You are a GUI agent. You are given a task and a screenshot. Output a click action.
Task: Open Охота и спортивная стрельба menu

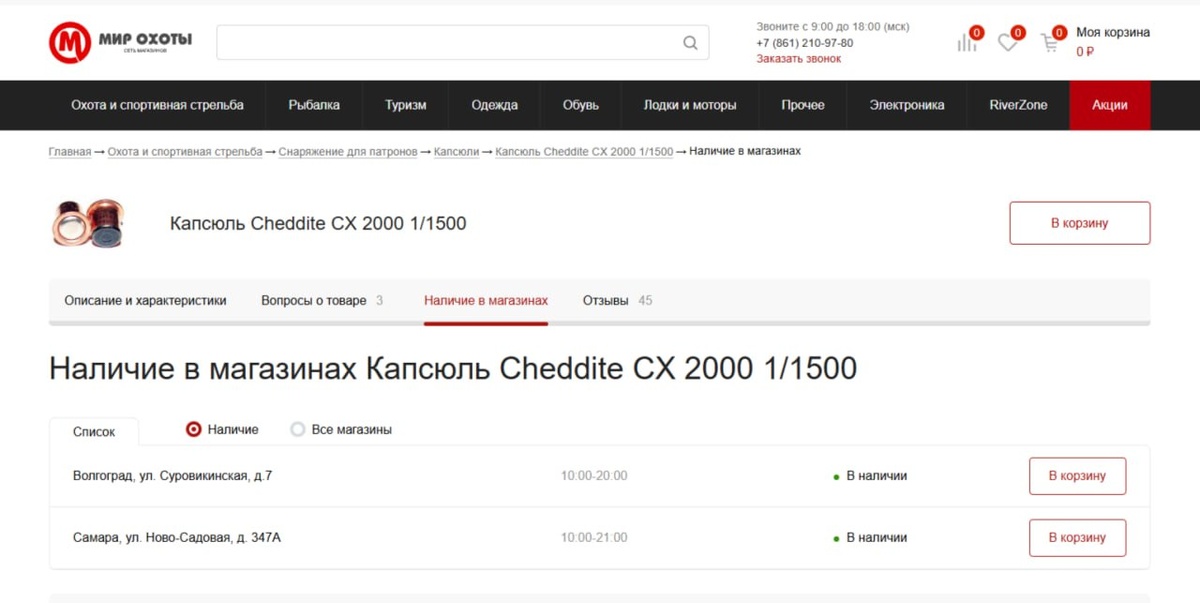[x=157, y=105]
